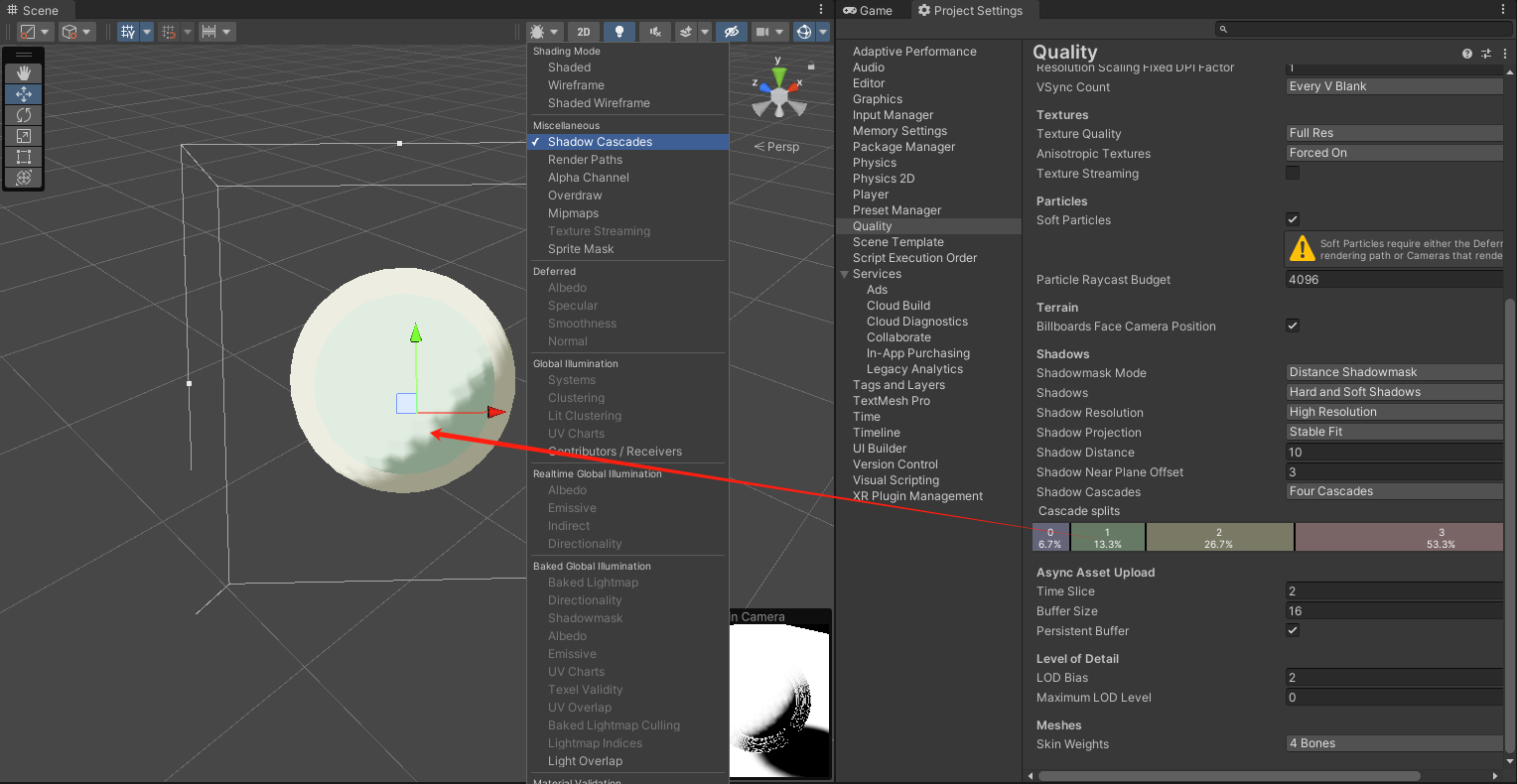This screenshot has width=1517, height=784.
Task: Select the Transform tool
Action: (24, 178)
